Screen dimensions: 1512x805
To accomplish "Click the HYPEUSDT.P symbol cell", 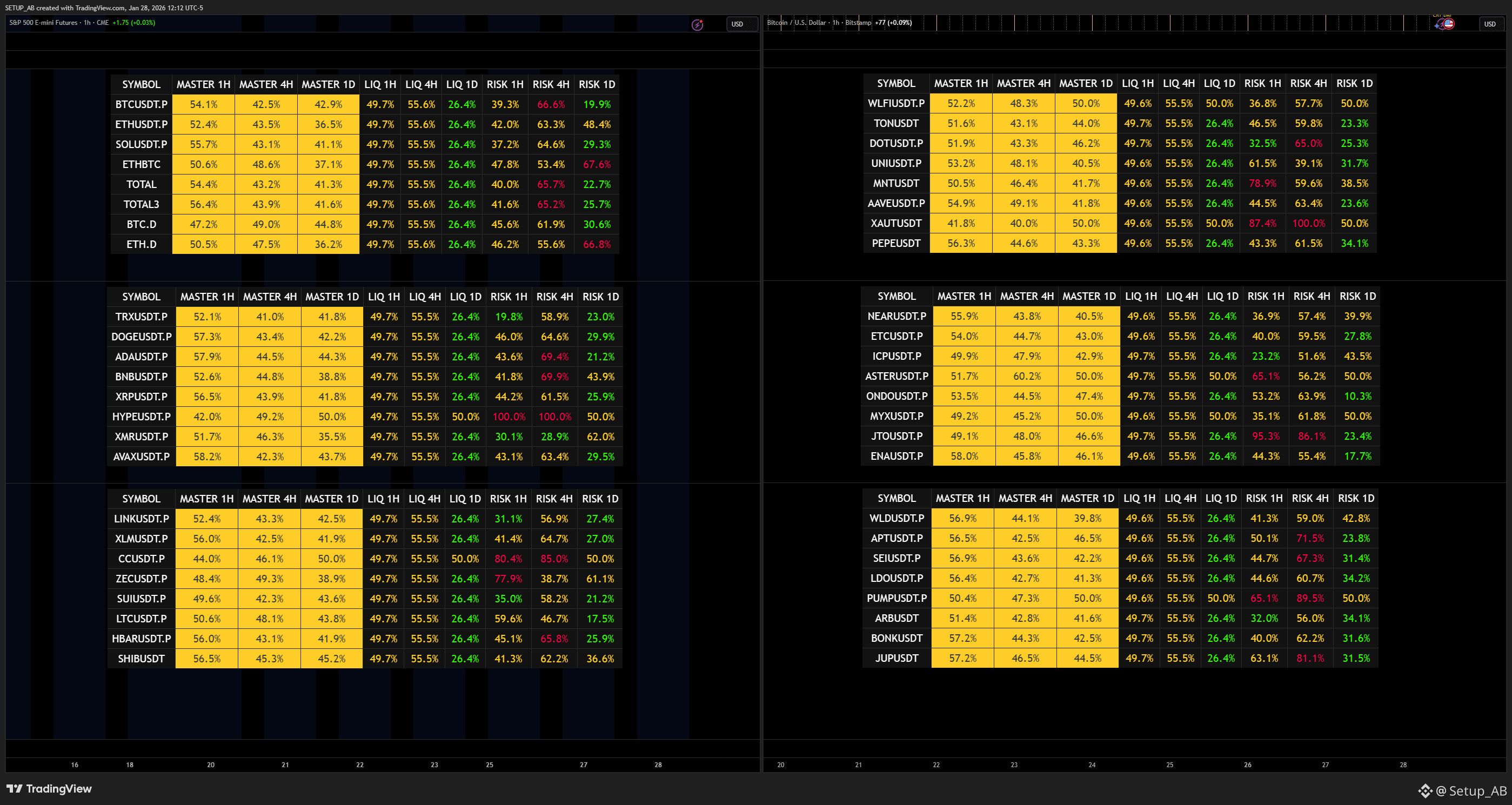I will click(142, 417).
